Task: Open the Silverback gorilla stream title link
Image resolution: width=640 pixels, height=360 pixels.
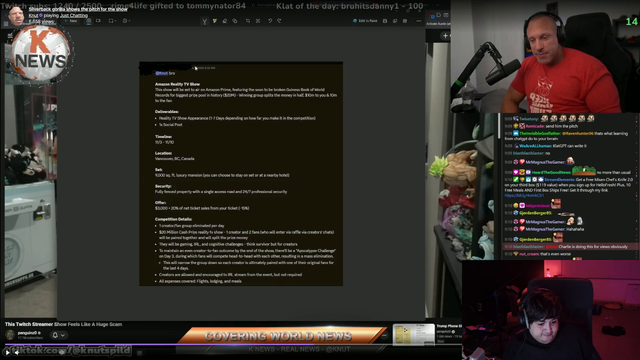Action: click(x=78, y=9)
